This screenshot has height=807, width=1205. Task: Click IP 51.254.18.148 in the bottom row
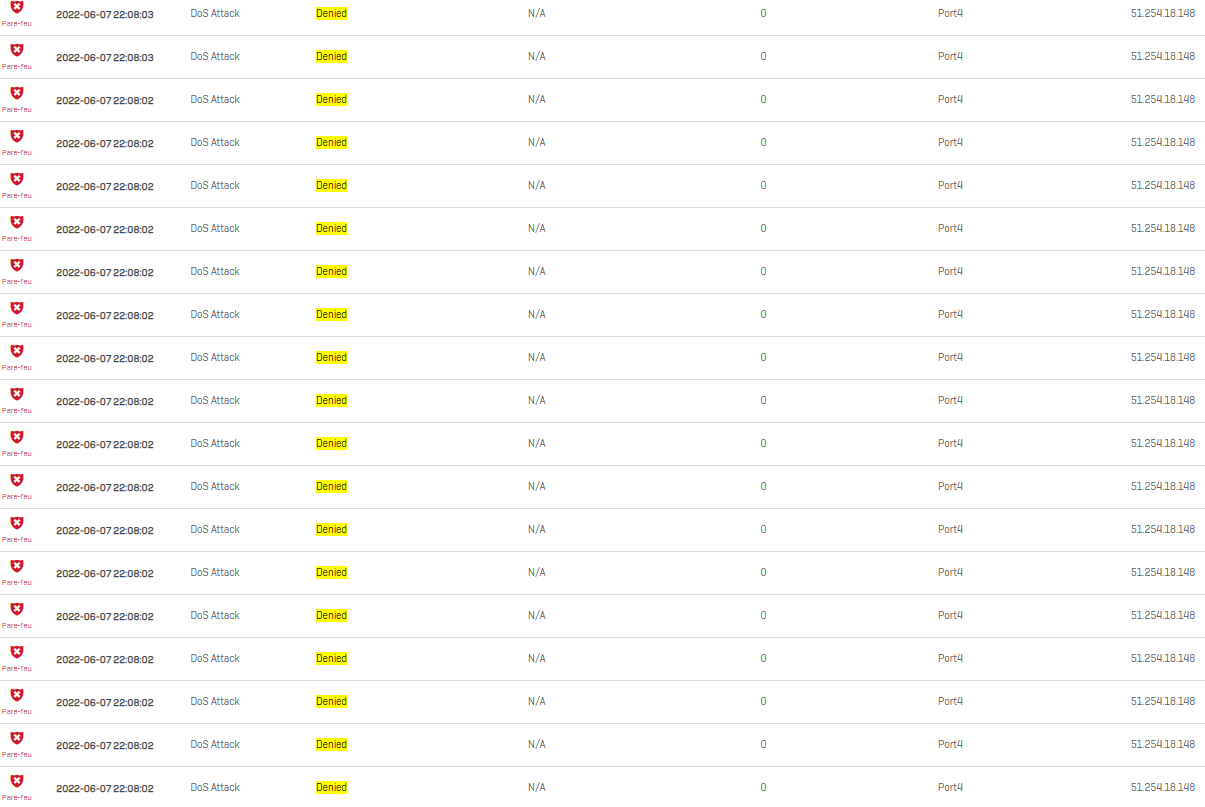point(1163,788)
